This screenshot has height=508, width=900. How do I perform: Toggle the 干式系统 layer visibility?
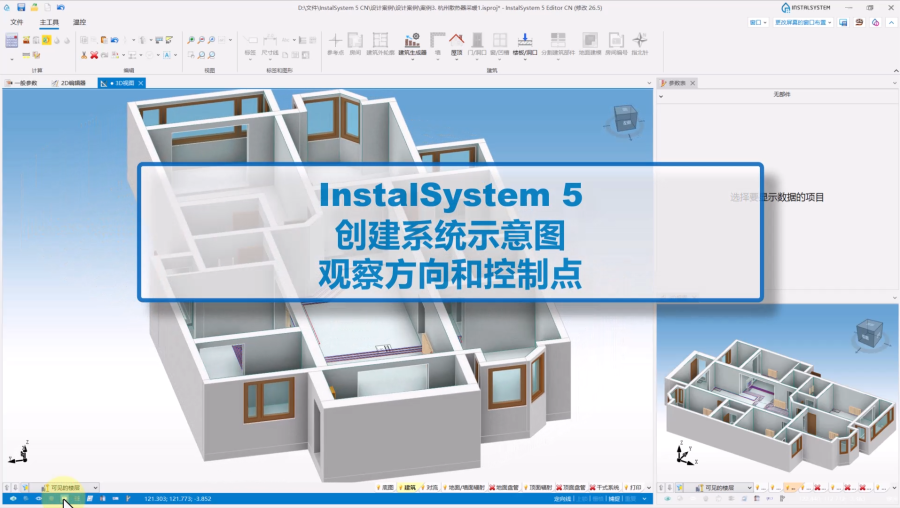tap(605, 487)
